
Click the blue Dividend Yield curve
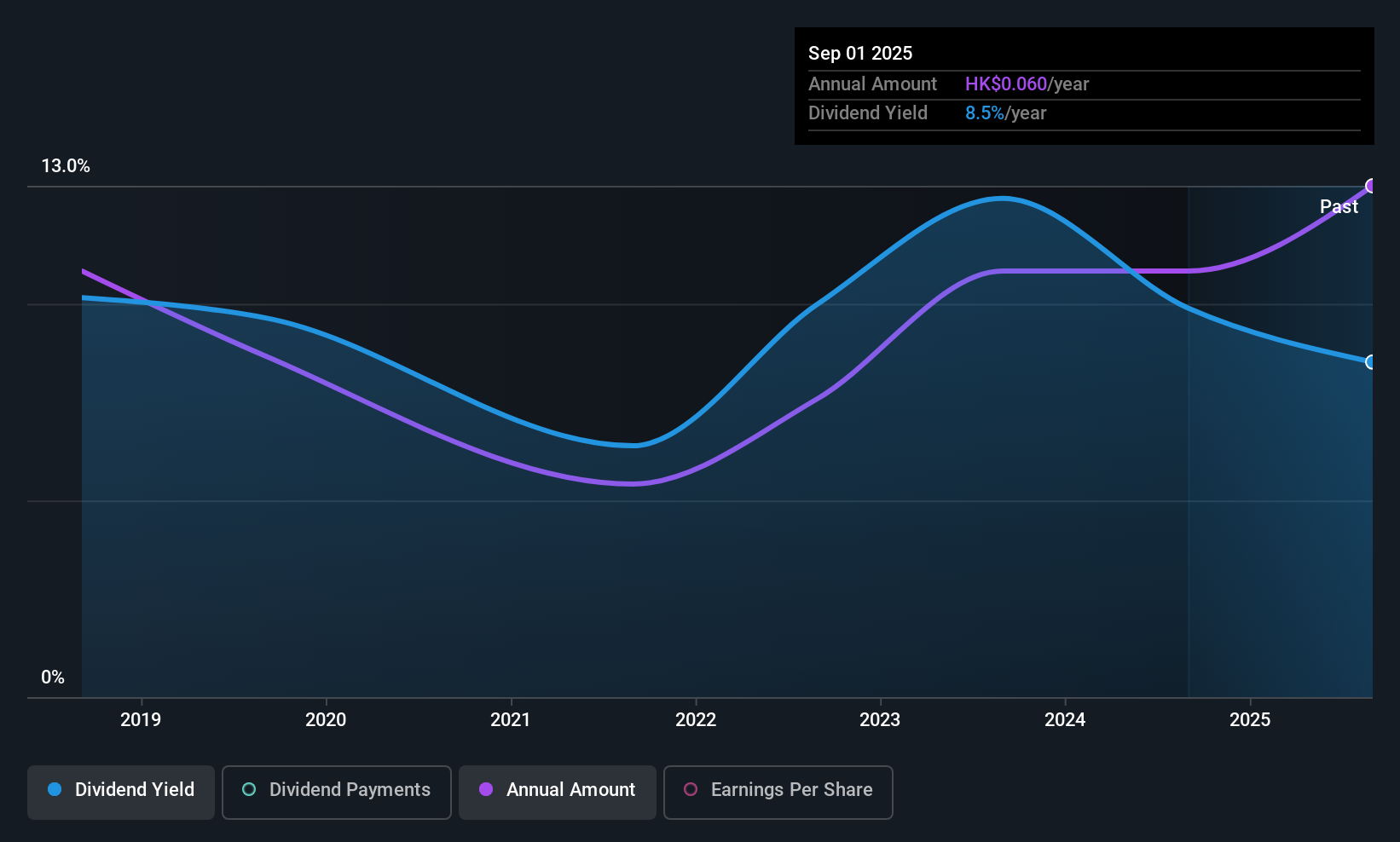coord(1006,198)
